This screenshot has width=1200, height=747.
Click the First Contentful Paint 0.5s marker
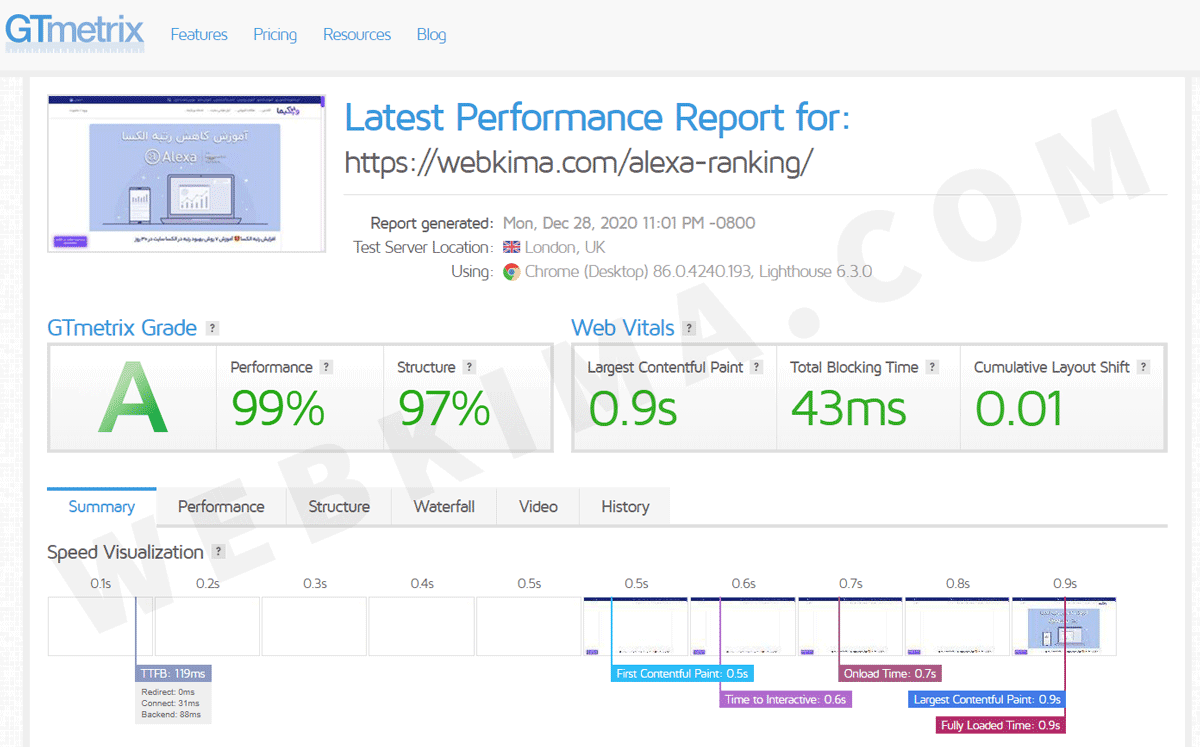pyautogui.click(x=682, y=674)
